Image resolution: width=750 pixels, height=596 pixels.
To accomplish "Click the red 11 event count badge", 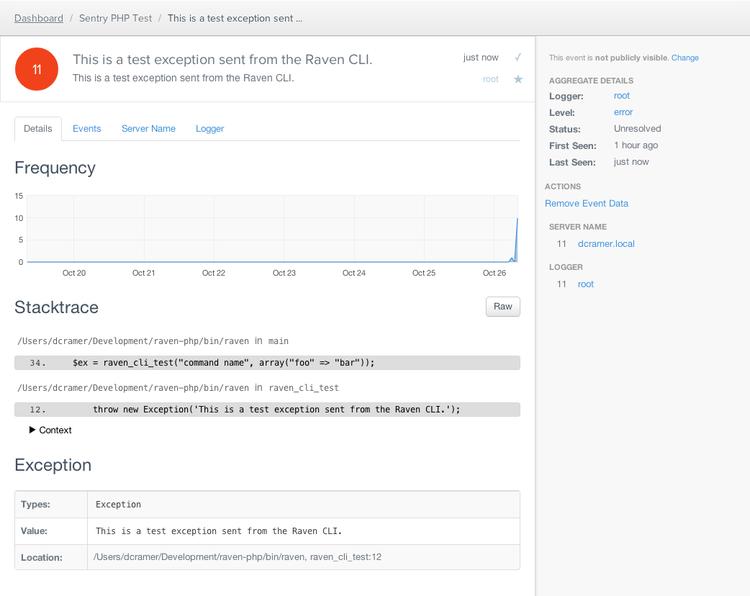I will (37, 69).
